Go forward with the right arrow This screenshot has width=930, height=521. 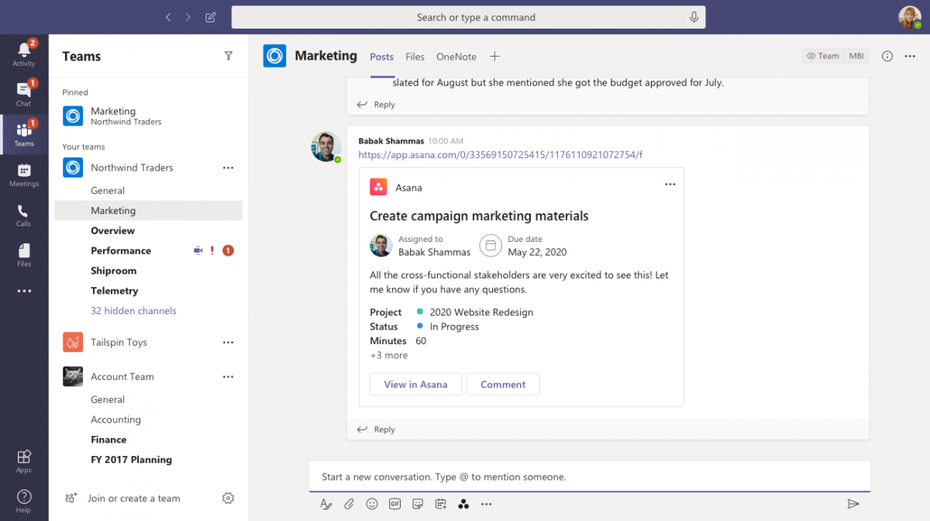188,17
